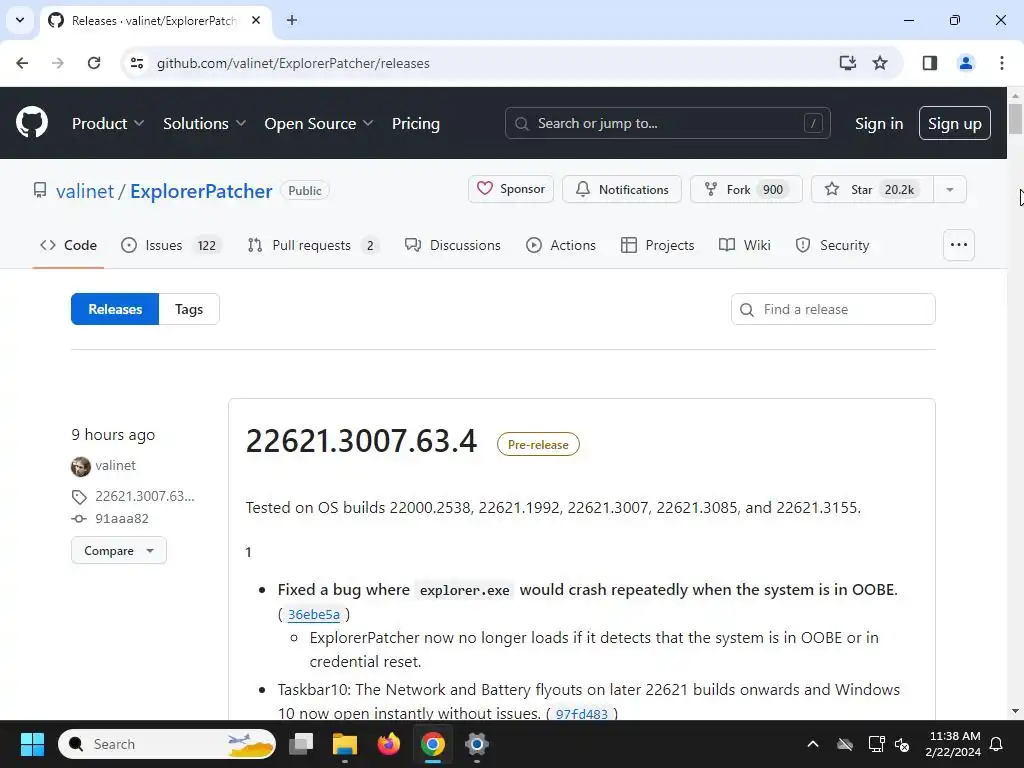Open the valinet author name link
The height and width of the screenshot is (768, 1024).
pos(116,466)
